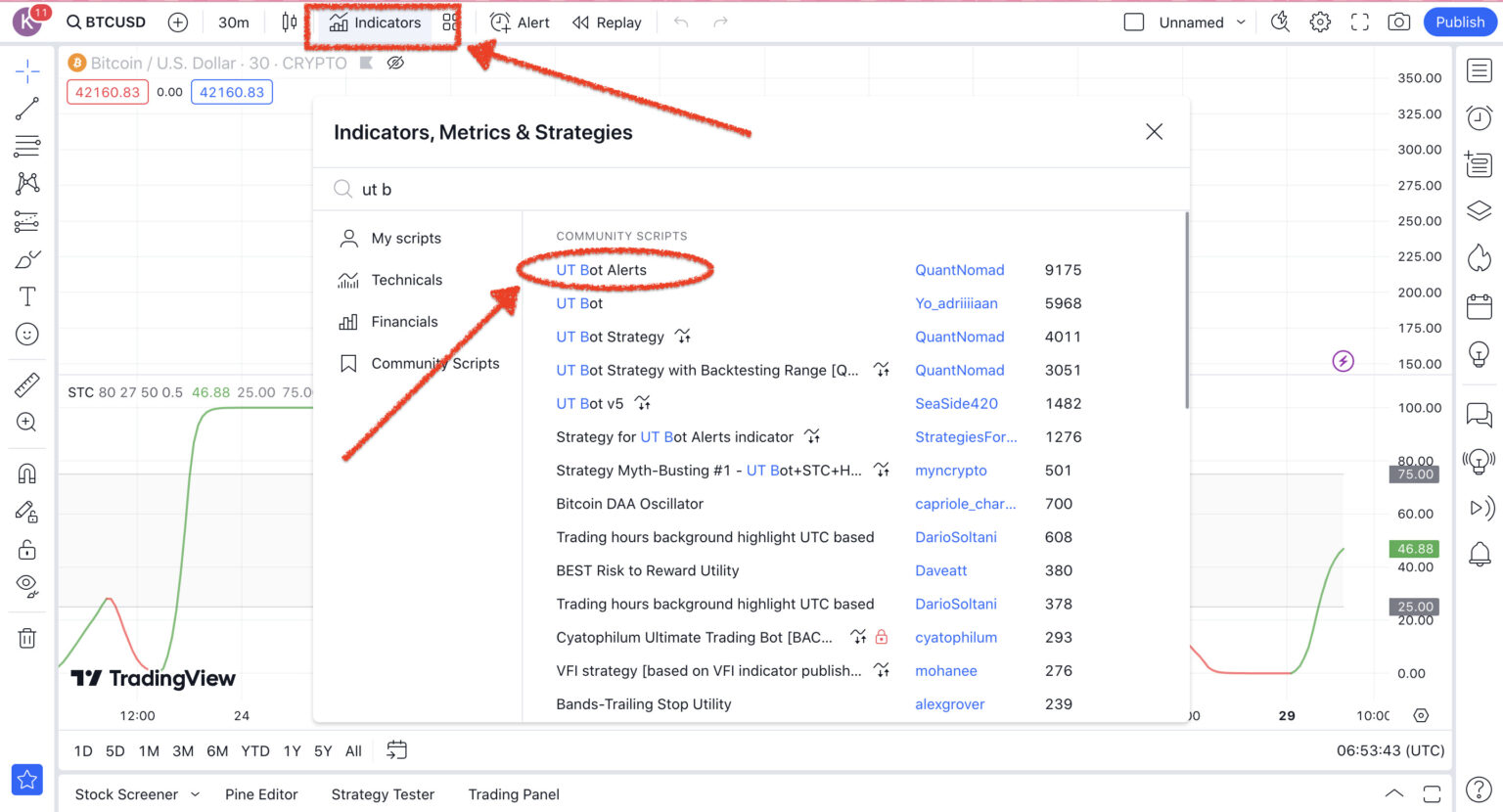Click the magnet mode icon
1503x812 pixels.
27,474
